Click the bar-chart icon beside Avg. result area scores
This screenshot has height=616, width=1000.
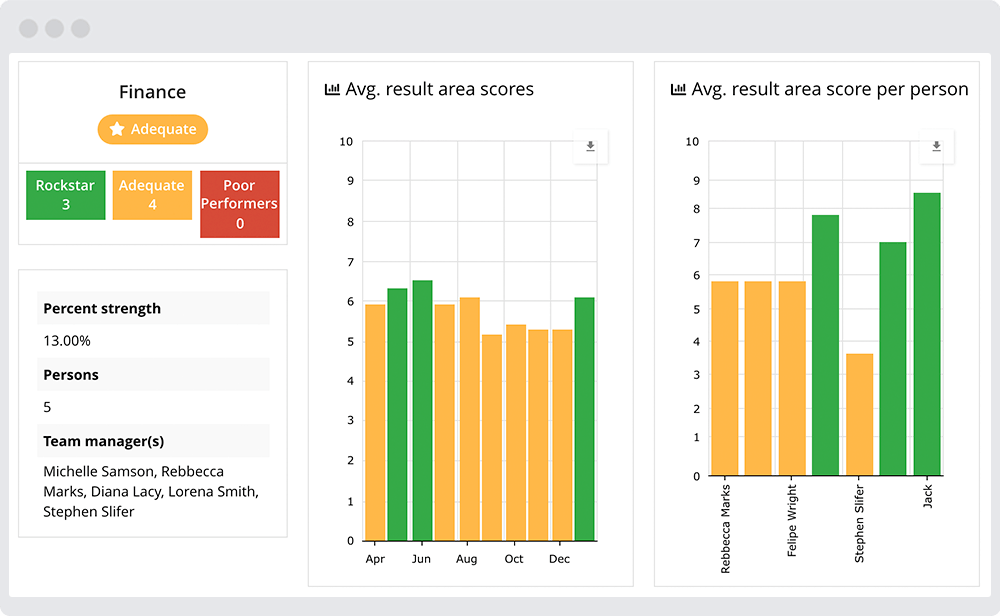(x=331, y=89)
